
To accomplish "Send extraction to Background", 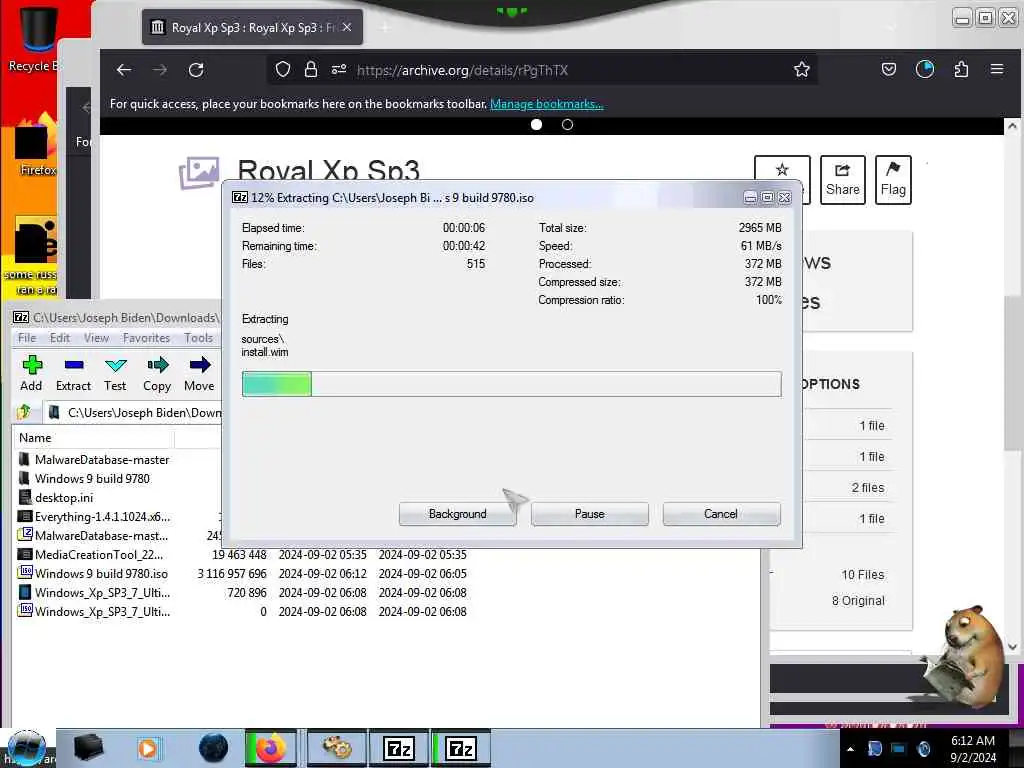I will click(x=457, y=514).
